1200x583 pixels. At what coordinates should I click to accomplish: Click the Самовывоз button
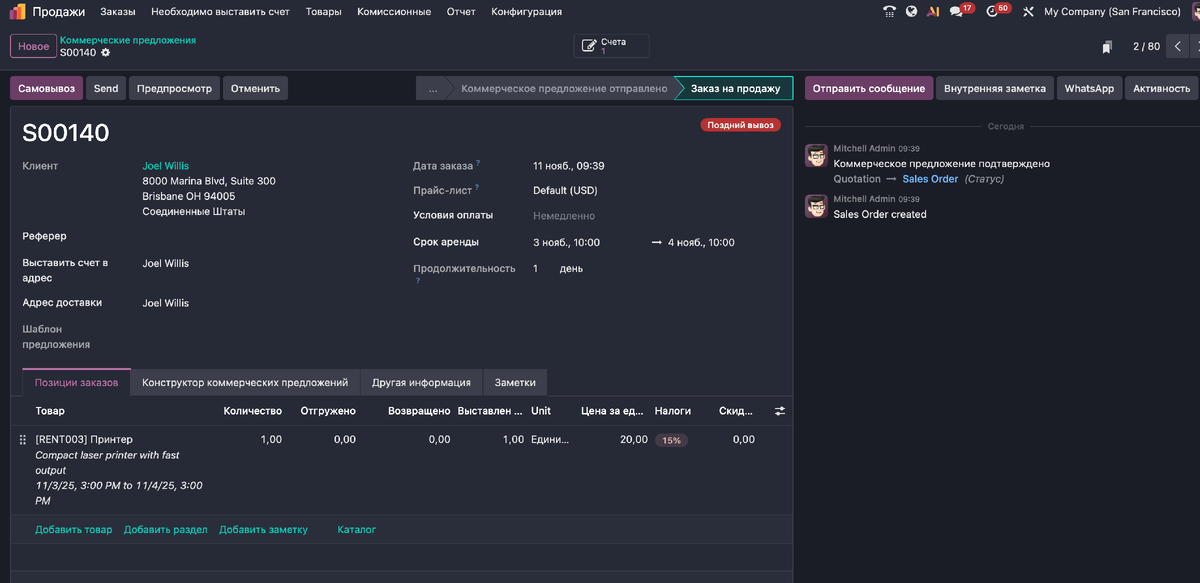click(x=46, y=88)
